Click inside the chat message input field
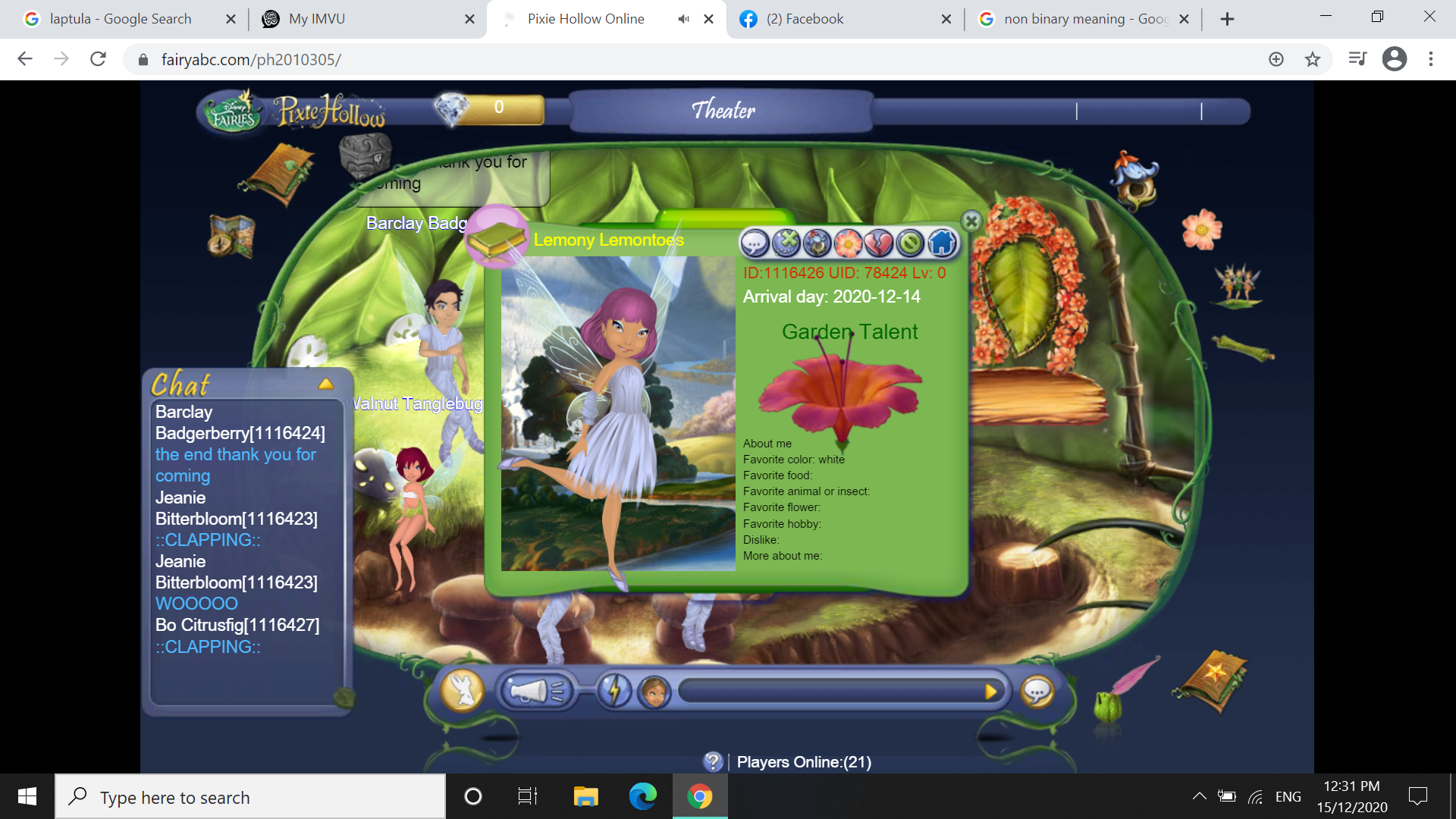The image size is (1456, 819). tap(834, 690)
